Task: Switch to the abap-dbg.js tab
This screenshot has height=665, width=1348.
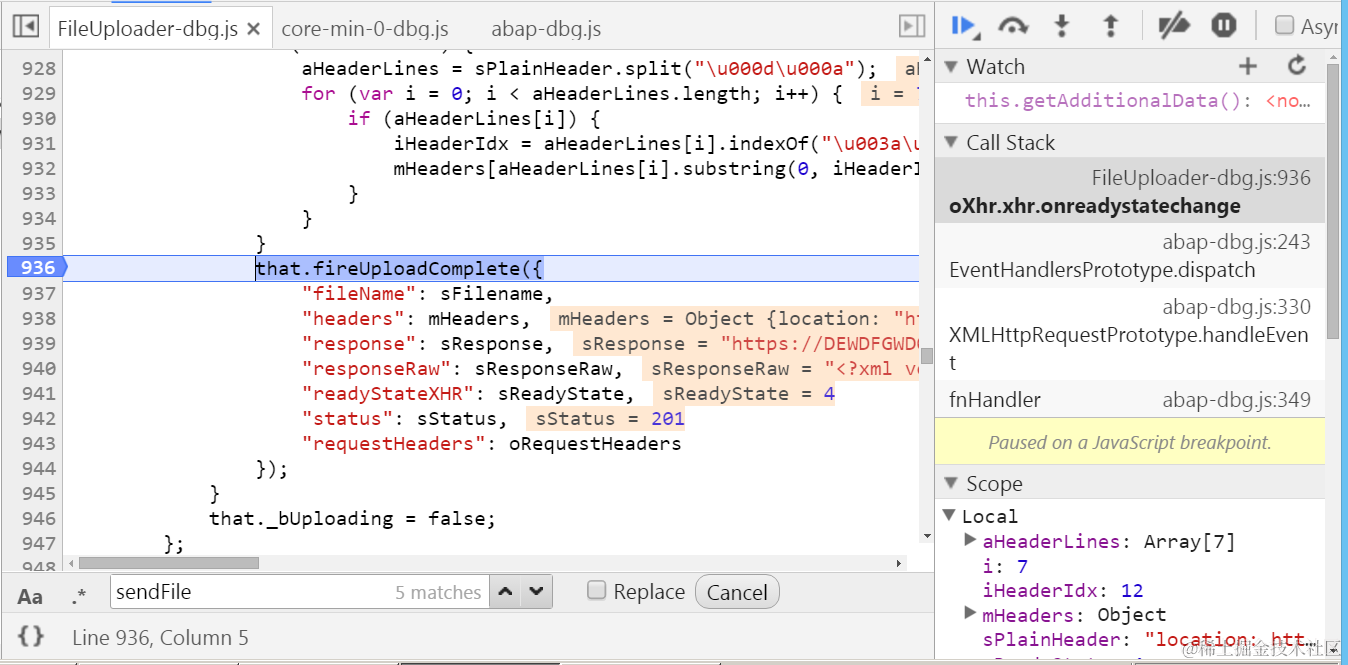Action: pyautogui.click(x=546, y=29)
